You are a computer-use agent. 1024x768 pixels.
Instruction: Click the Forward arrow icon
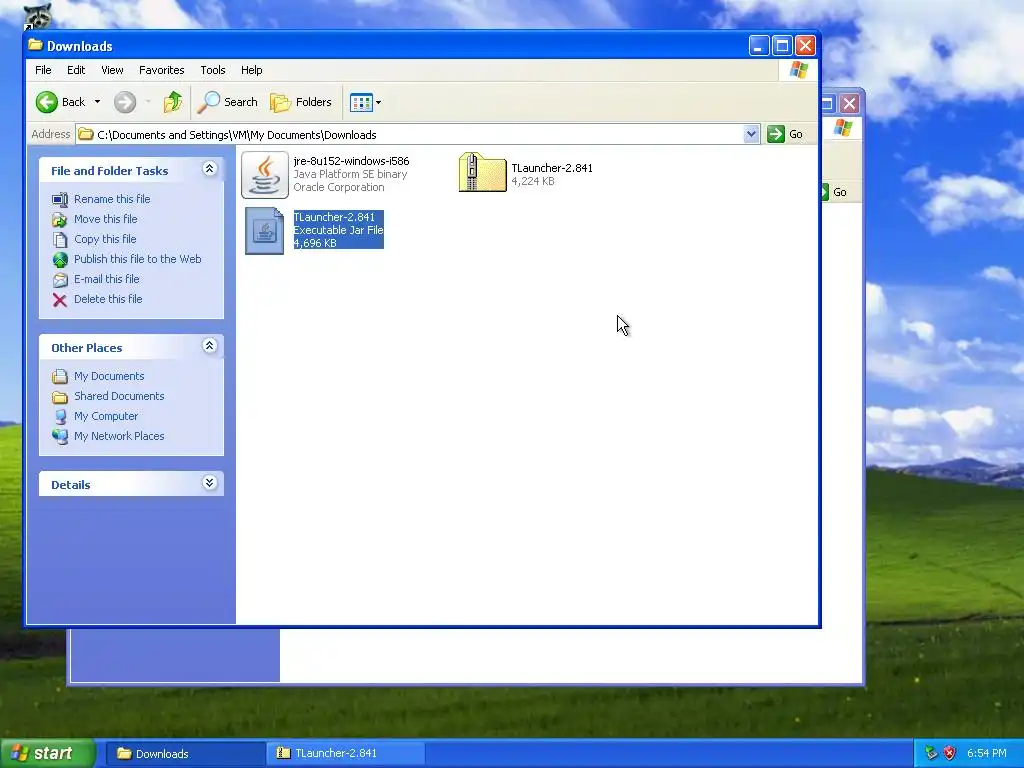125,102
